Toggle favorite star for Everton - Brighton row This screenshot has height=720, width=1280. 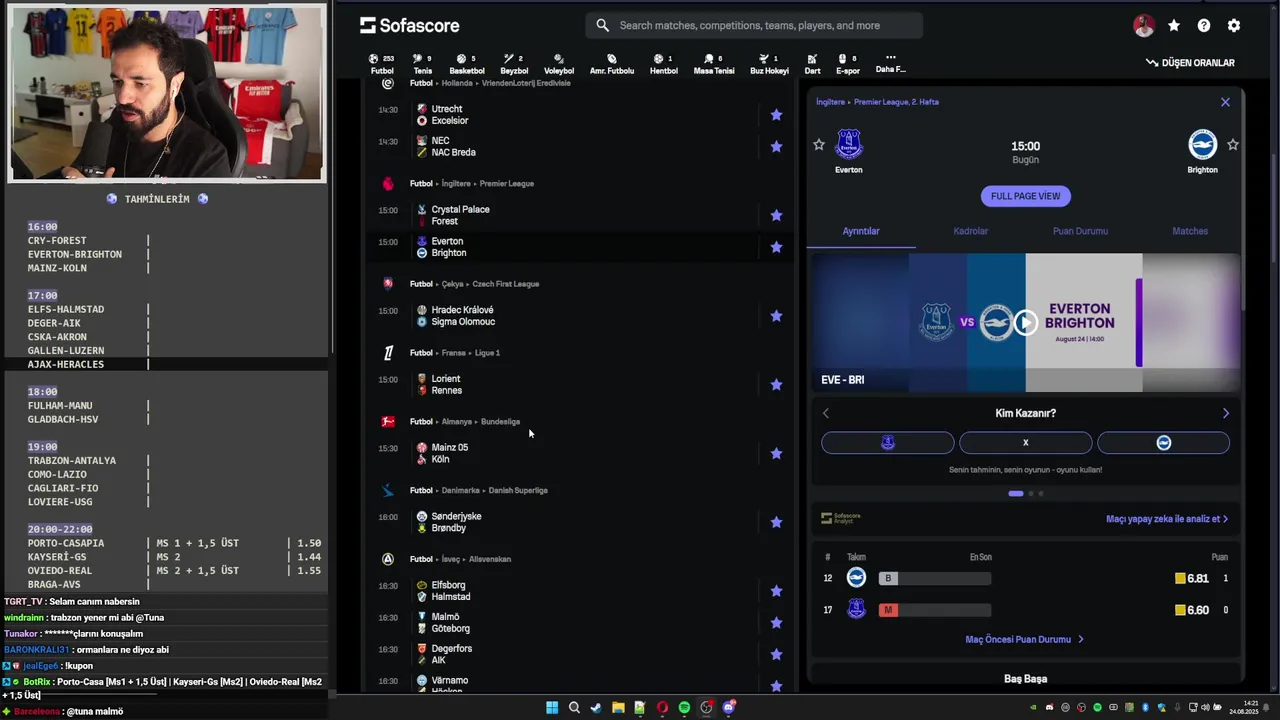click(x=776, y=247)
